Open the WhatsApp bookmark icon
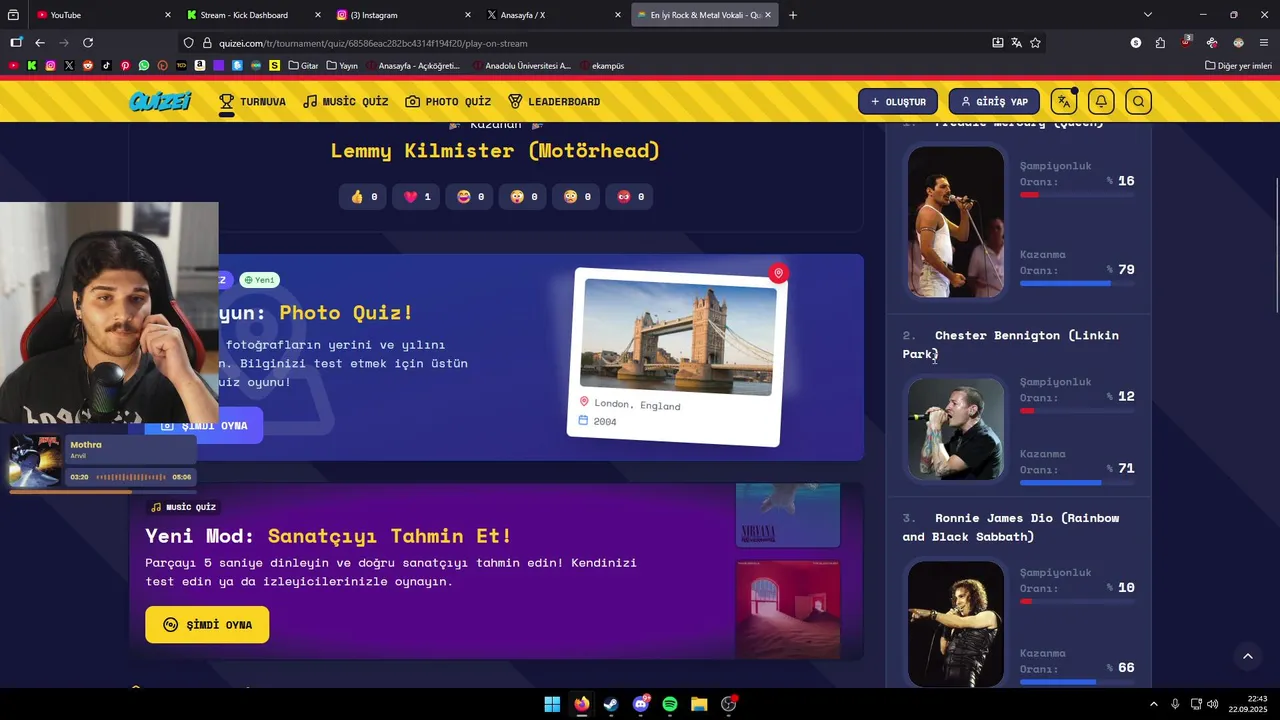 [x=144, y=66]
